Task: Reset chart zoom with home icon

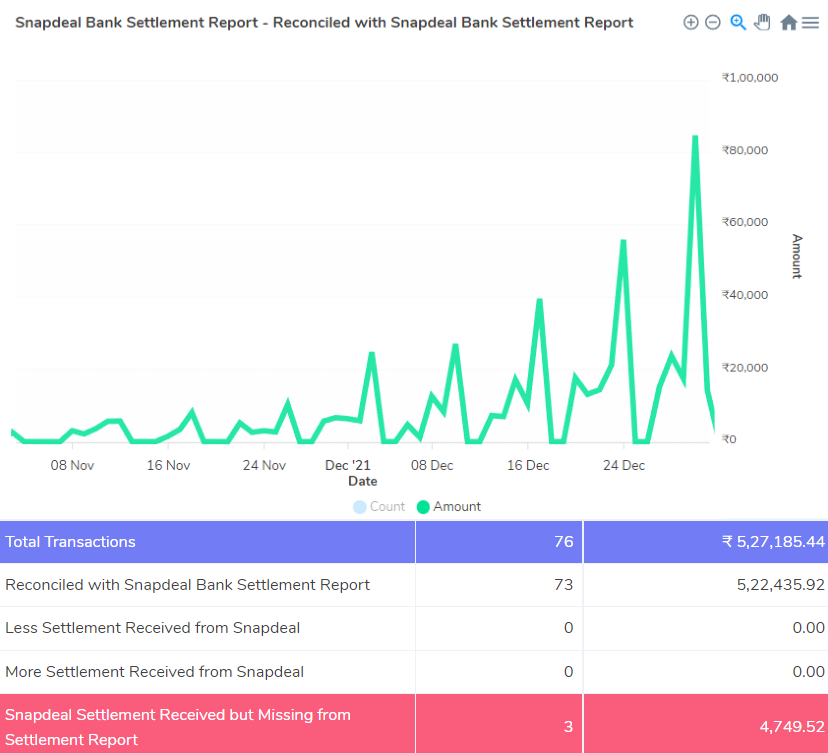Action: point(788,22)
